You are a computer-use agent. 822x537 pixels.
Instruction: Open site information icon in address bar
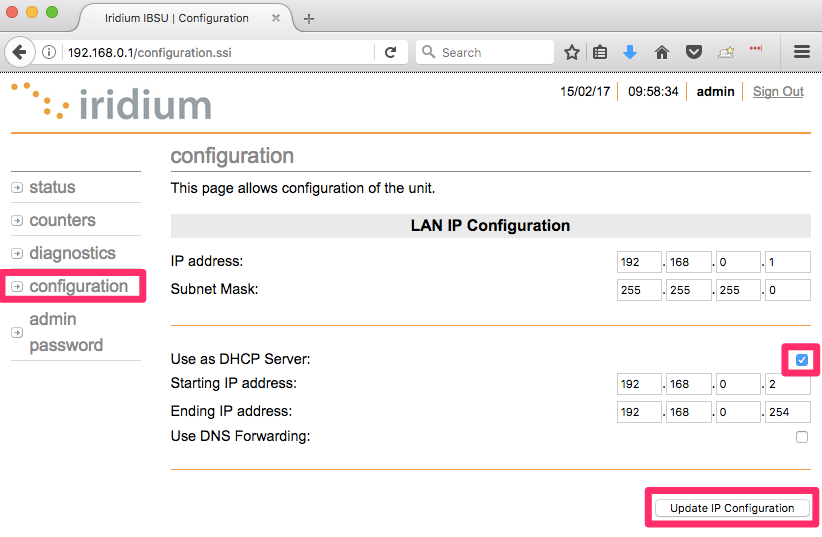click(49, 52)
